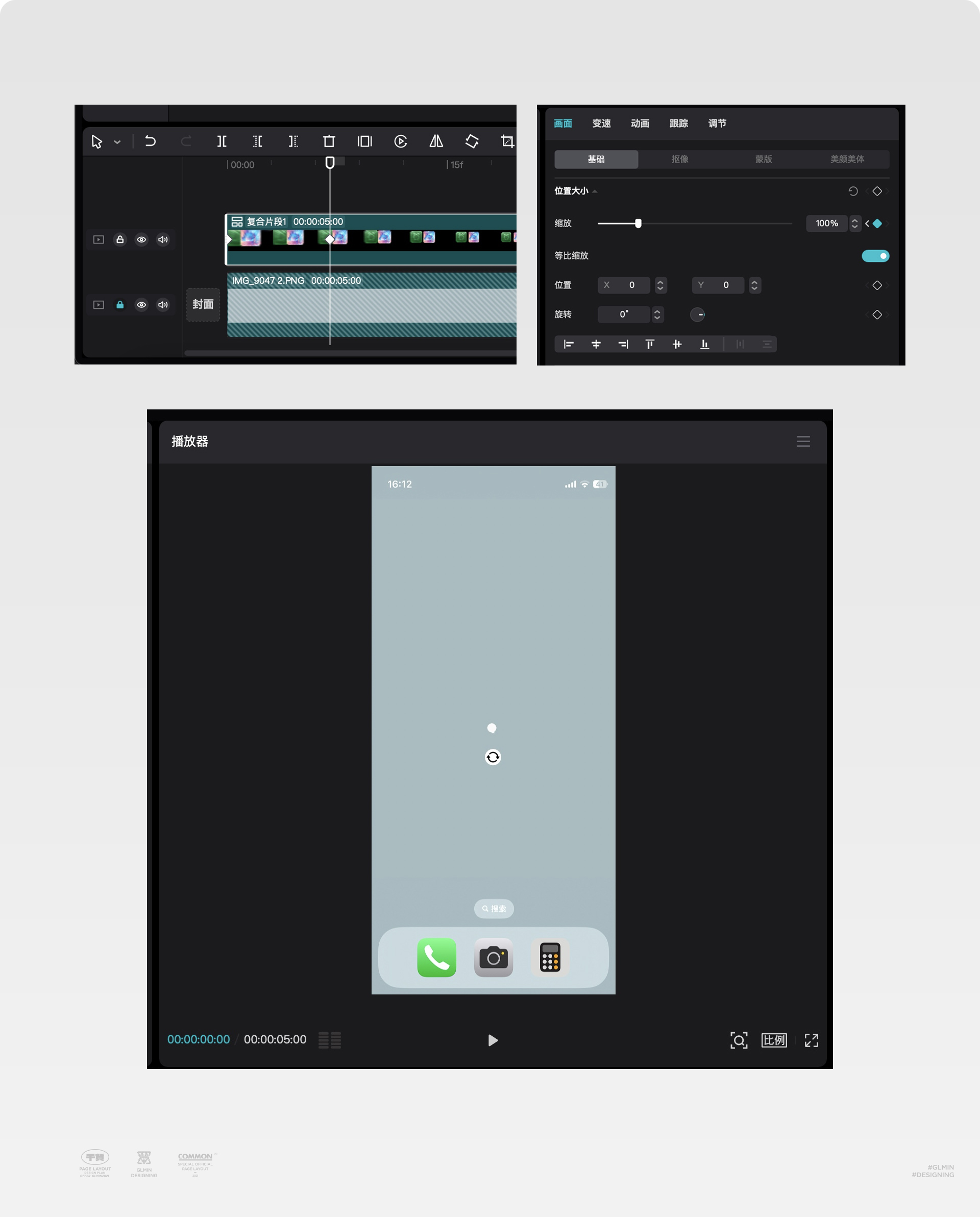
Task: Open the player panel hamburger menu
Action: coord(803,442)
